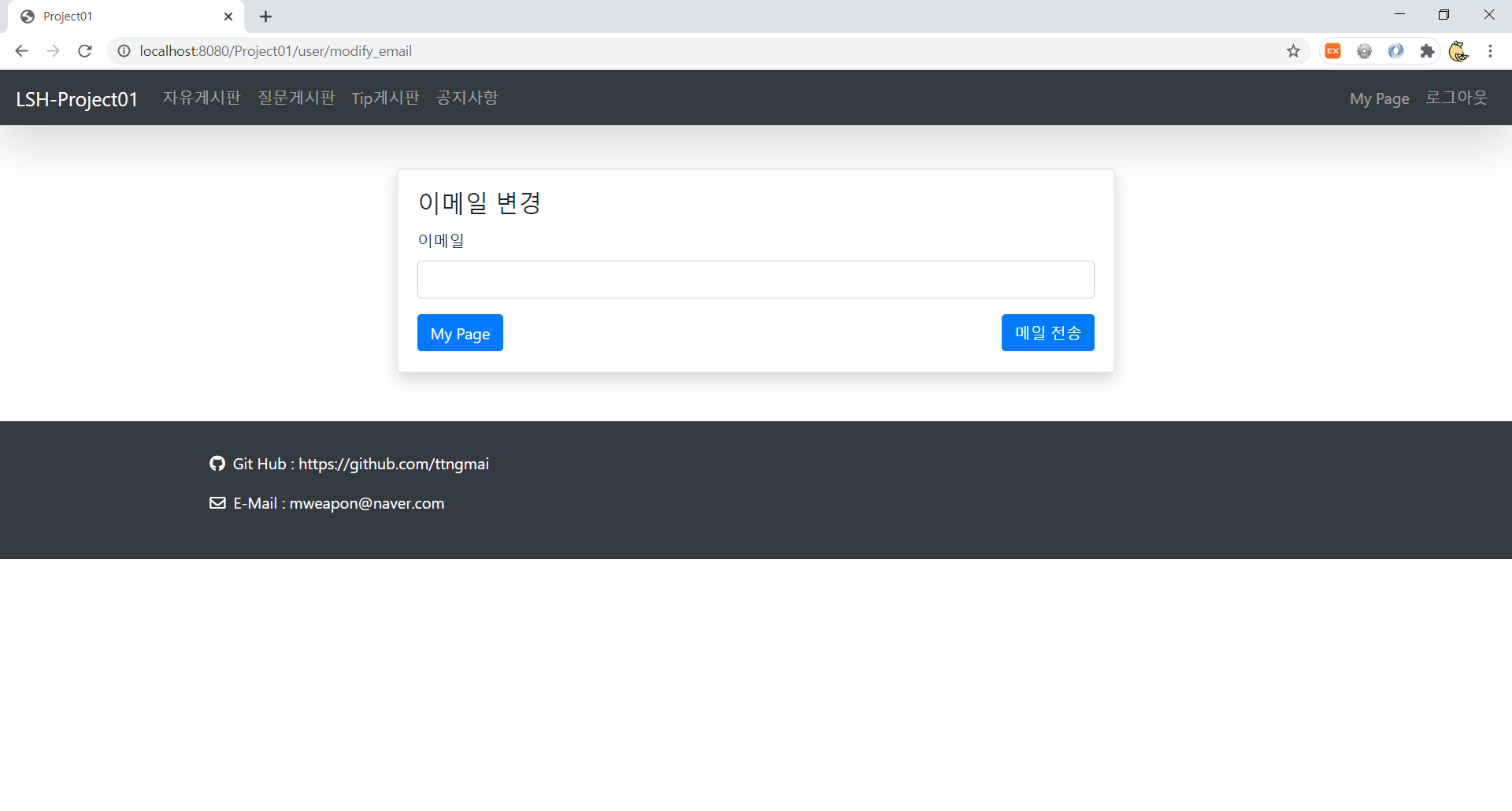Bookmark this page with the star icon
The height and width of the screenshot is (811, 1512).
[1293, 51]
